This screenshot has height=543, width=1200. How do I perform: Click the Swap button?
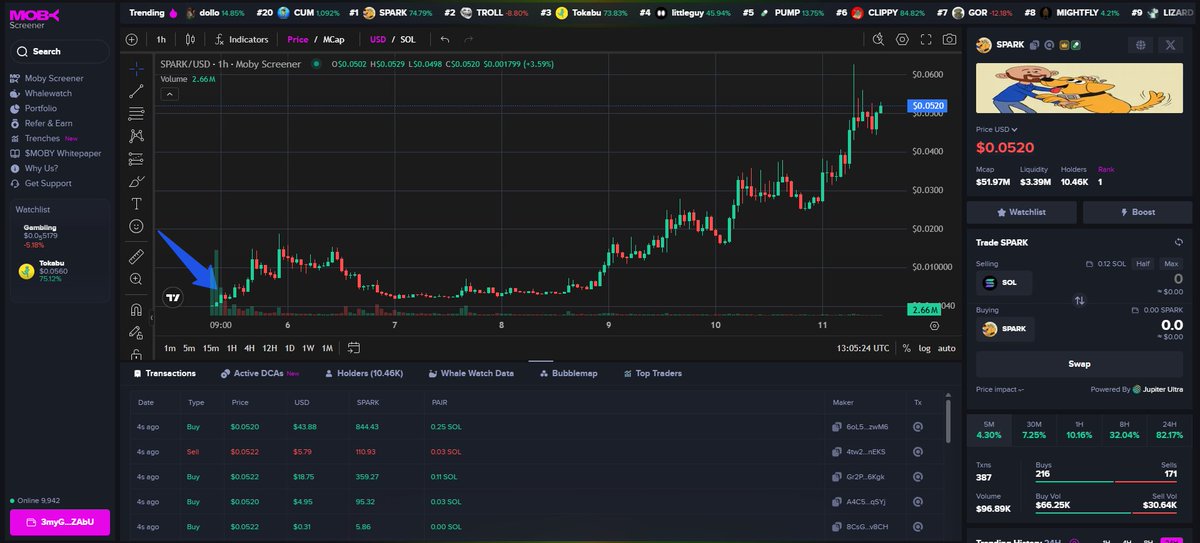point(1079,364)
